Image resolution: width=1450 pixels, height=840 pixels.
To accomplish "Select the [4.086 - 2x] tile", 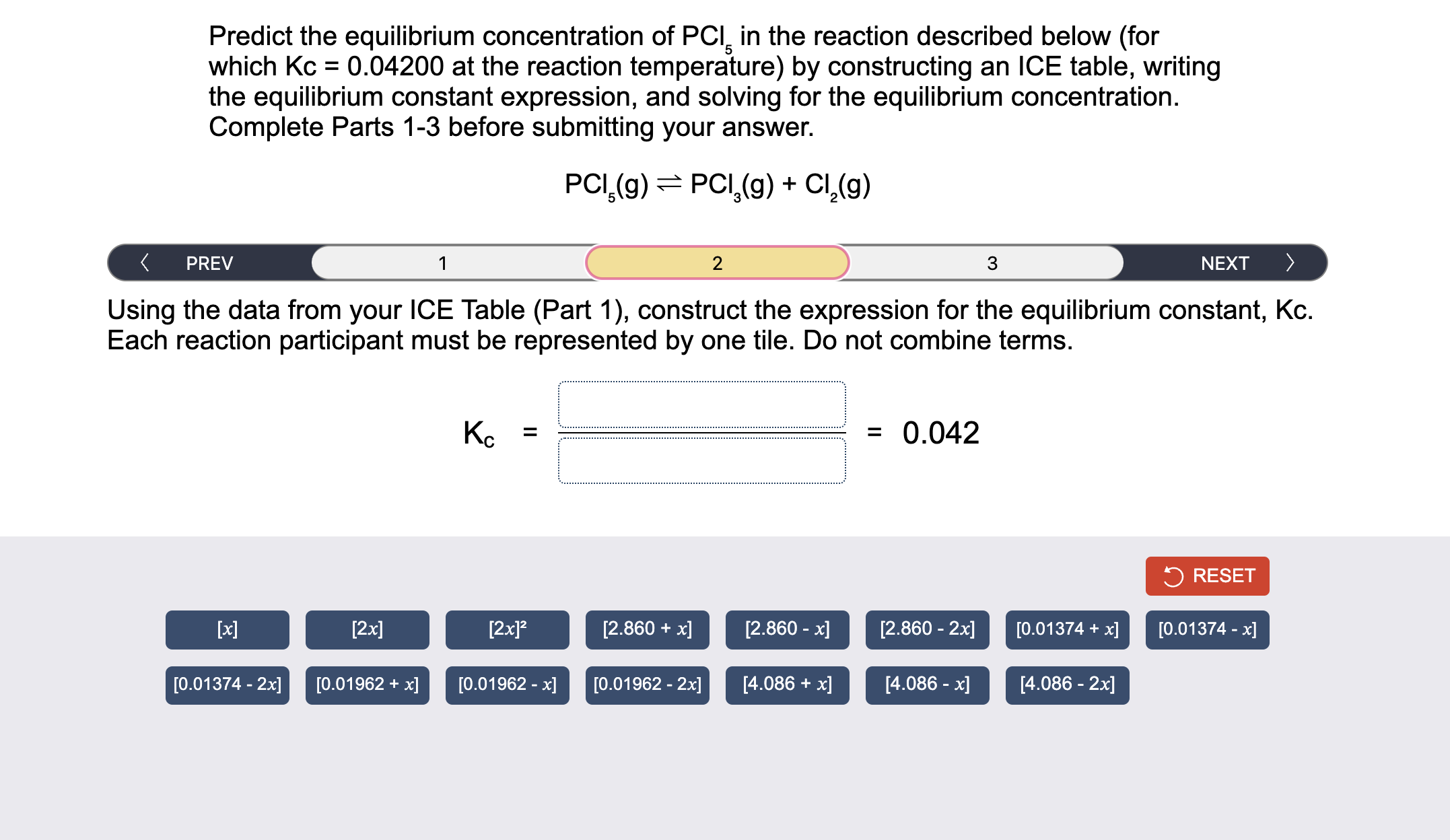I will 1067,685.
